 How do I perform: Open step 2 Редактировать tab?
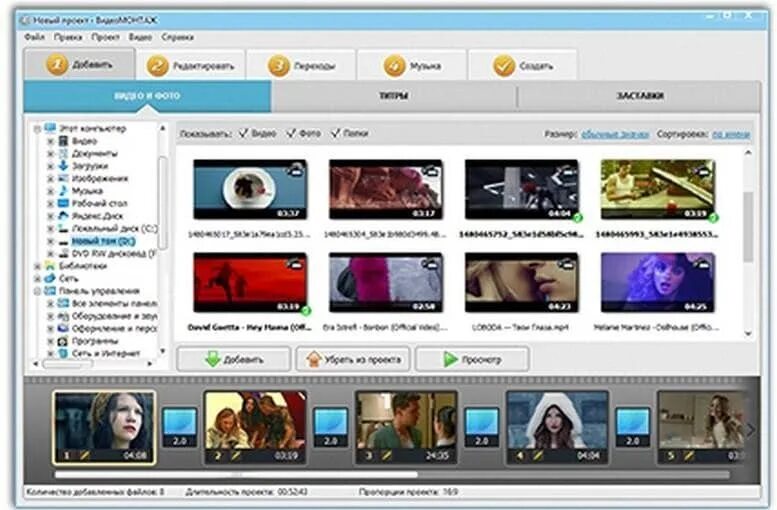click(190, 65)
